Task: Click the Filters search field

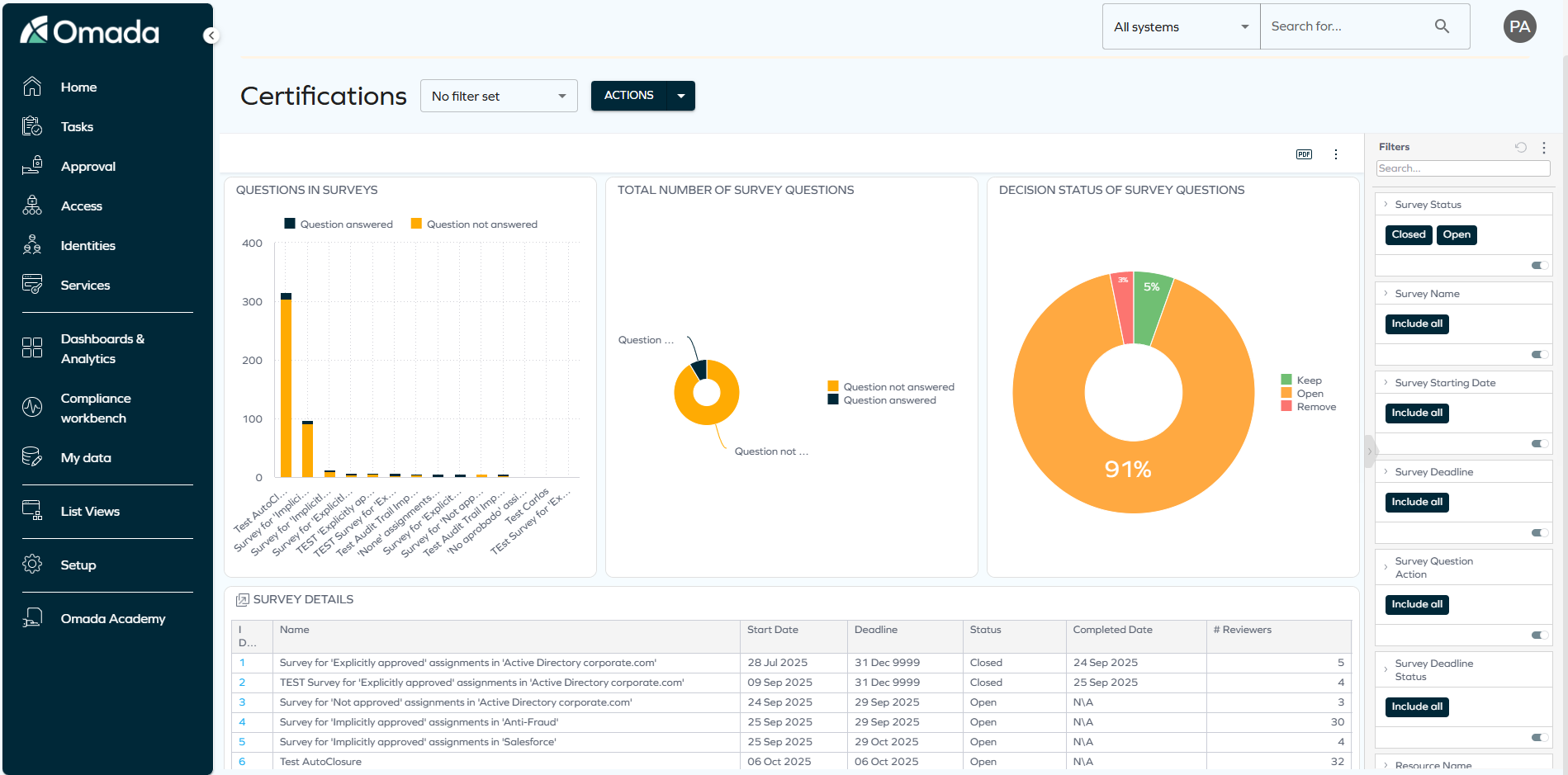Action: pos(1462,168)
